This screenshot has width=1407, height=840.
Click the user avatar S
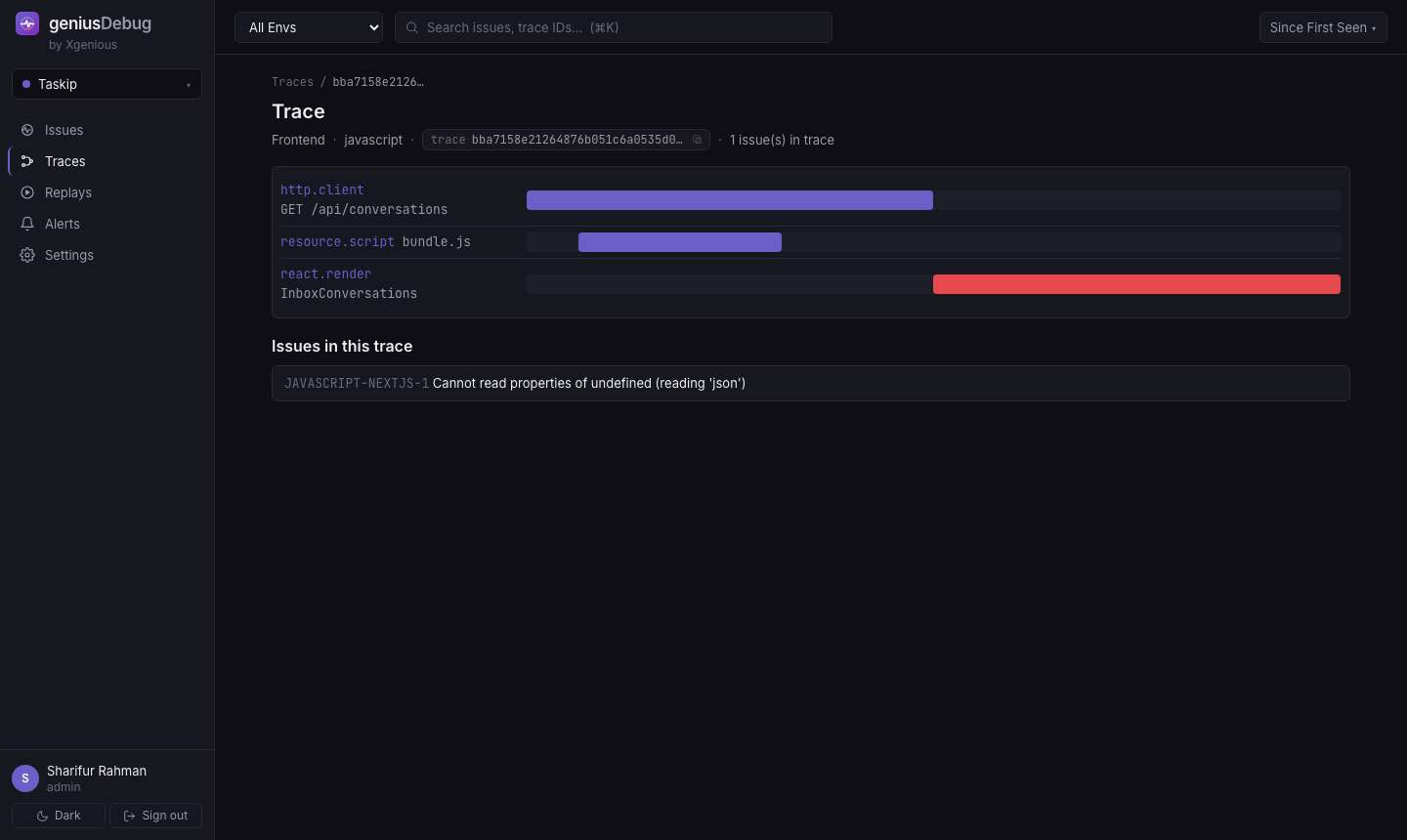[x=25, y=778]
